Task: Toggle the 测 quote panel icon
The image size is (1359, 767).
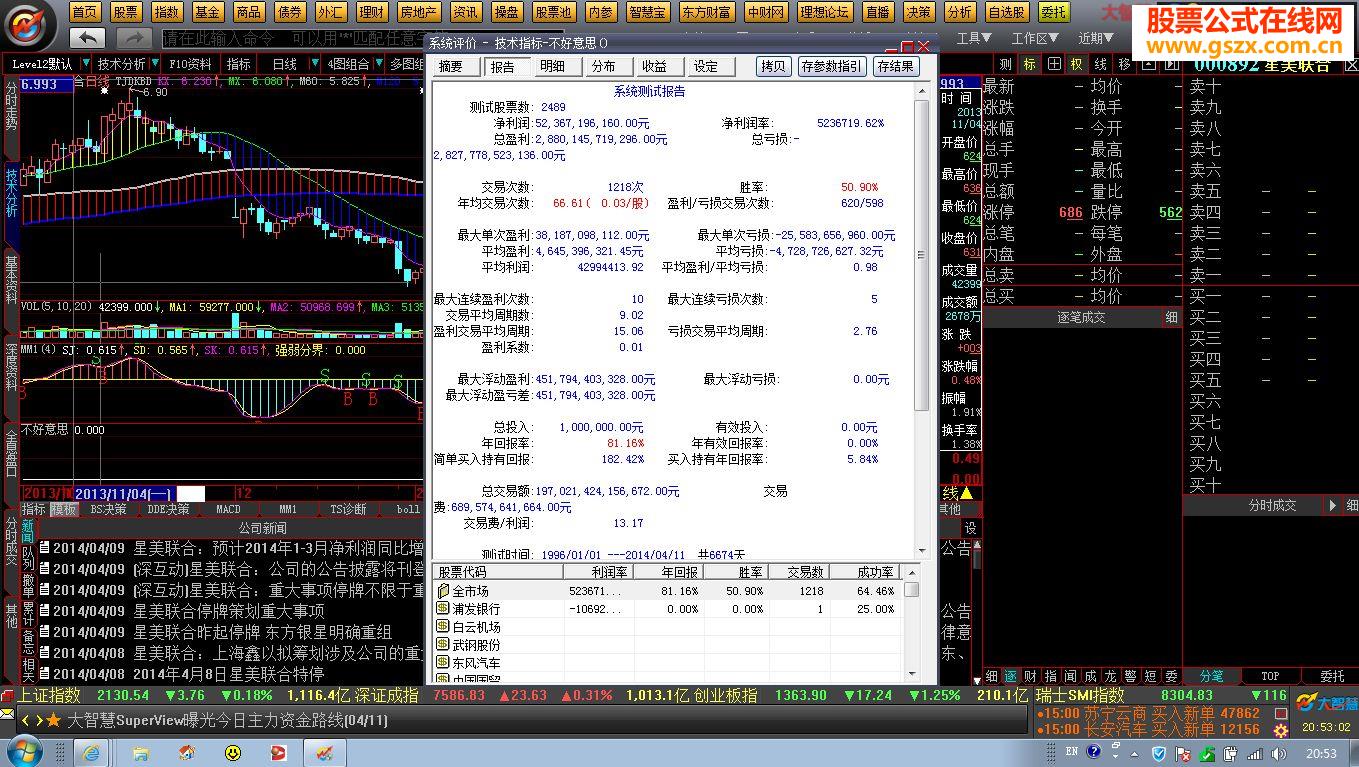Action: (1005, 64)
